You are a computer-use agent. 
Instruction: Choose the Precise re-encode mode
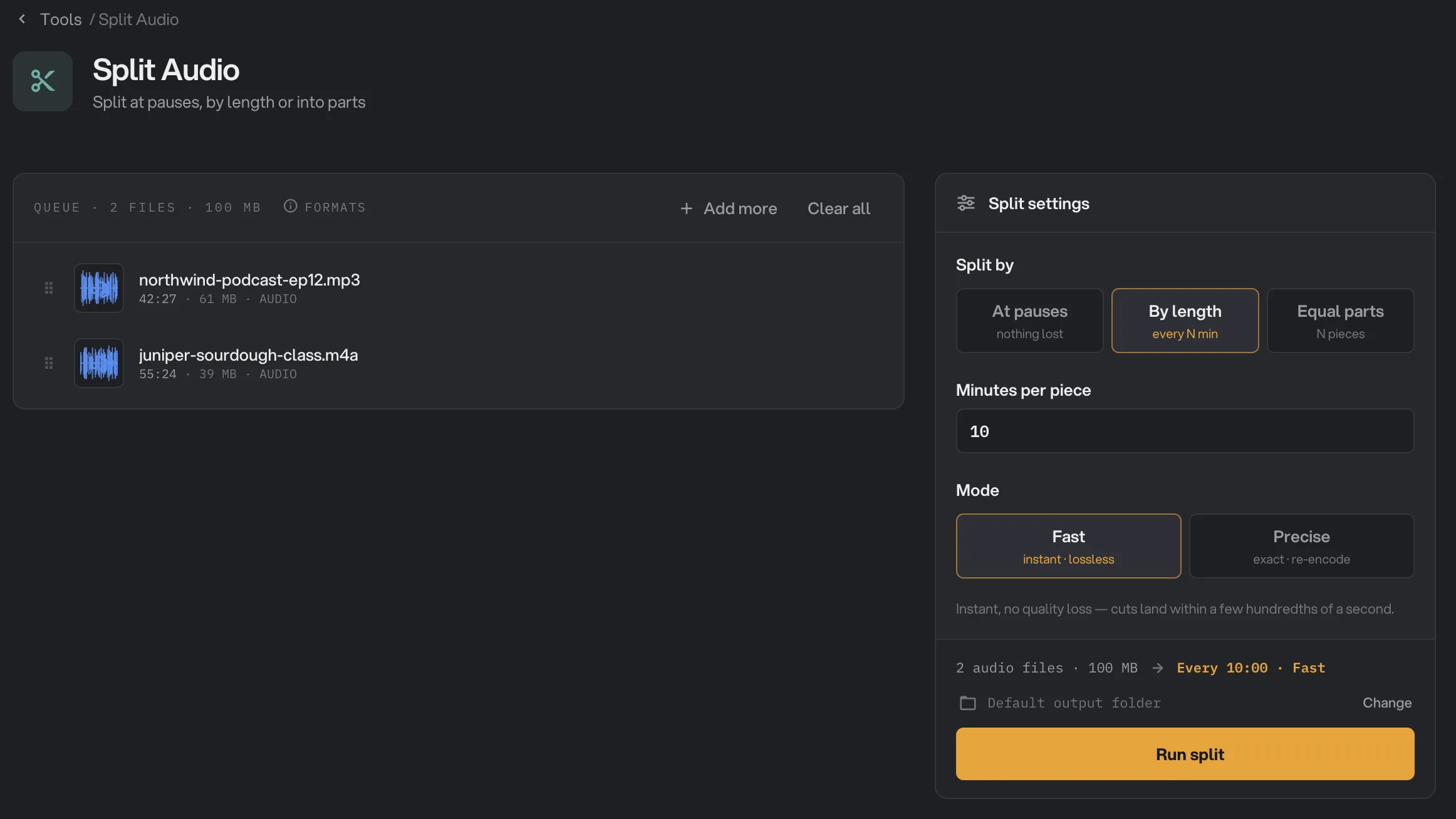click(1301, 546)
